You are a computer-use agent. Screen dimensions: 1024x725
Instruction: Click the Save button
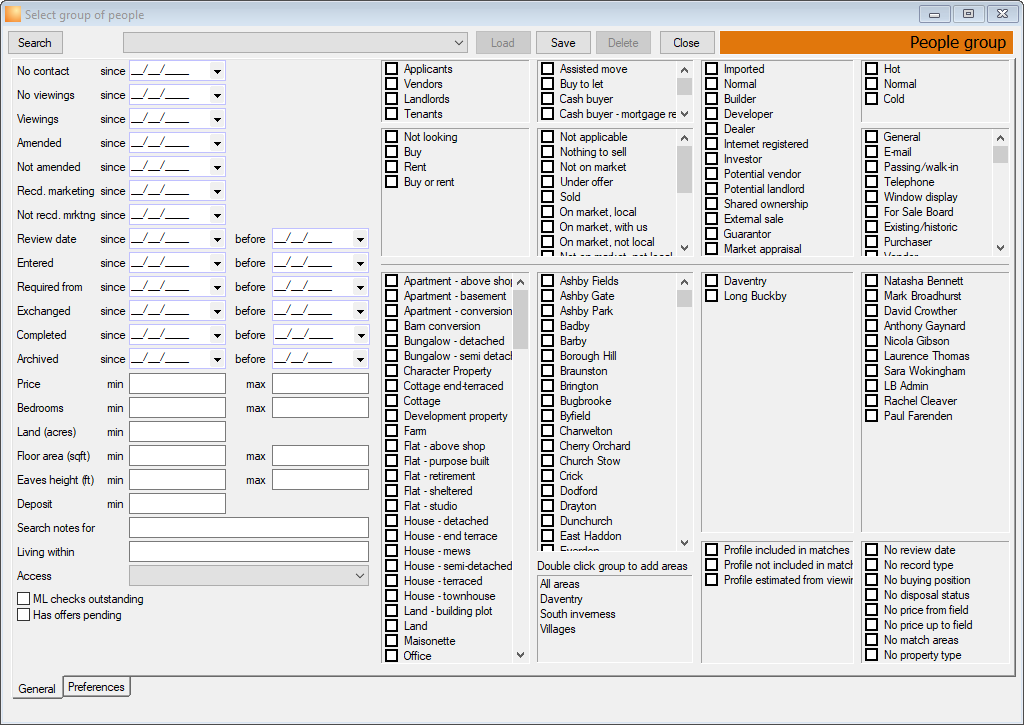coord(563,43)
